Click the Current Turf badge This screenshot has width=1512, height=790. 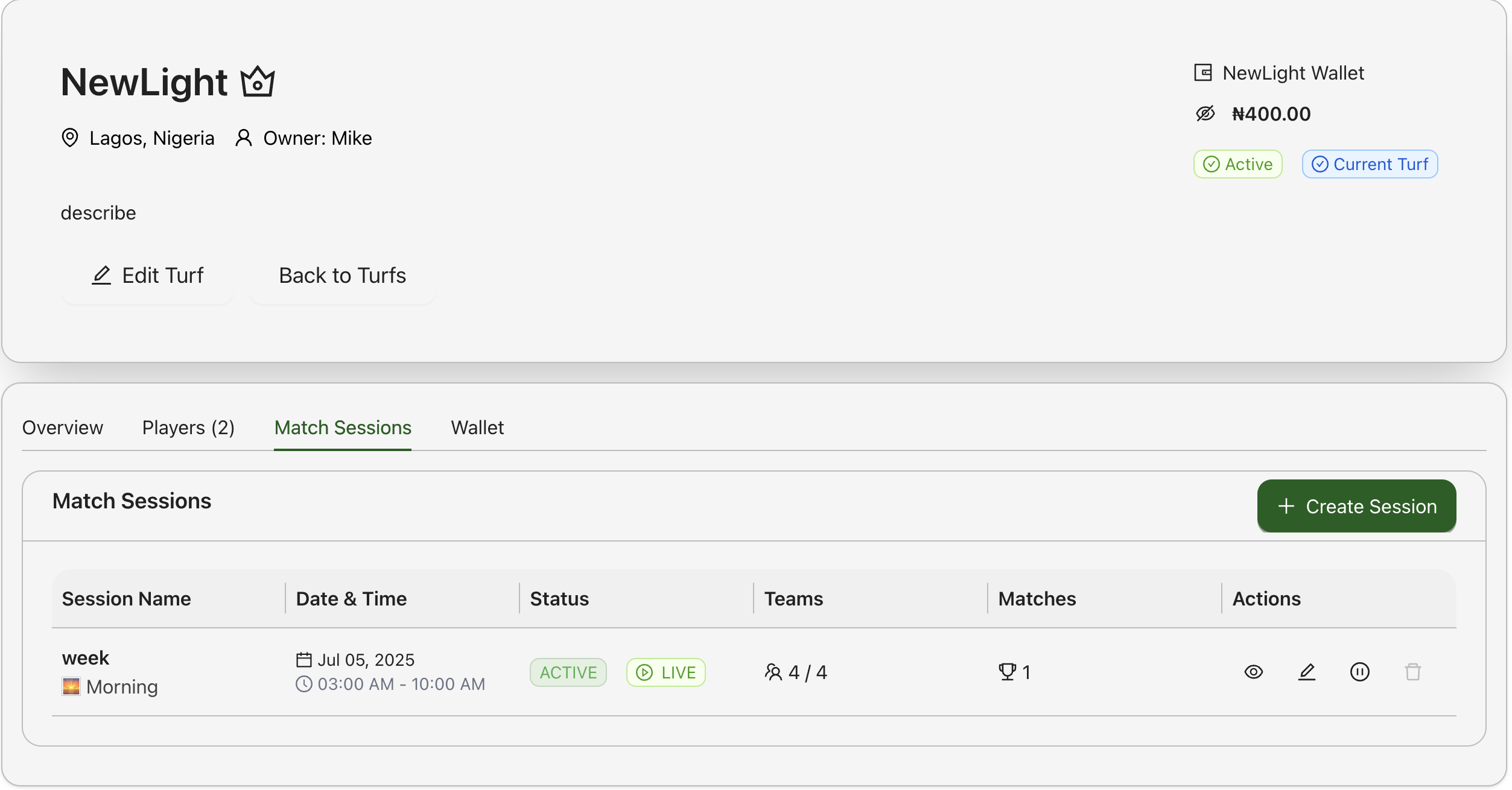pyautogui.click(x=1370, y=164)
